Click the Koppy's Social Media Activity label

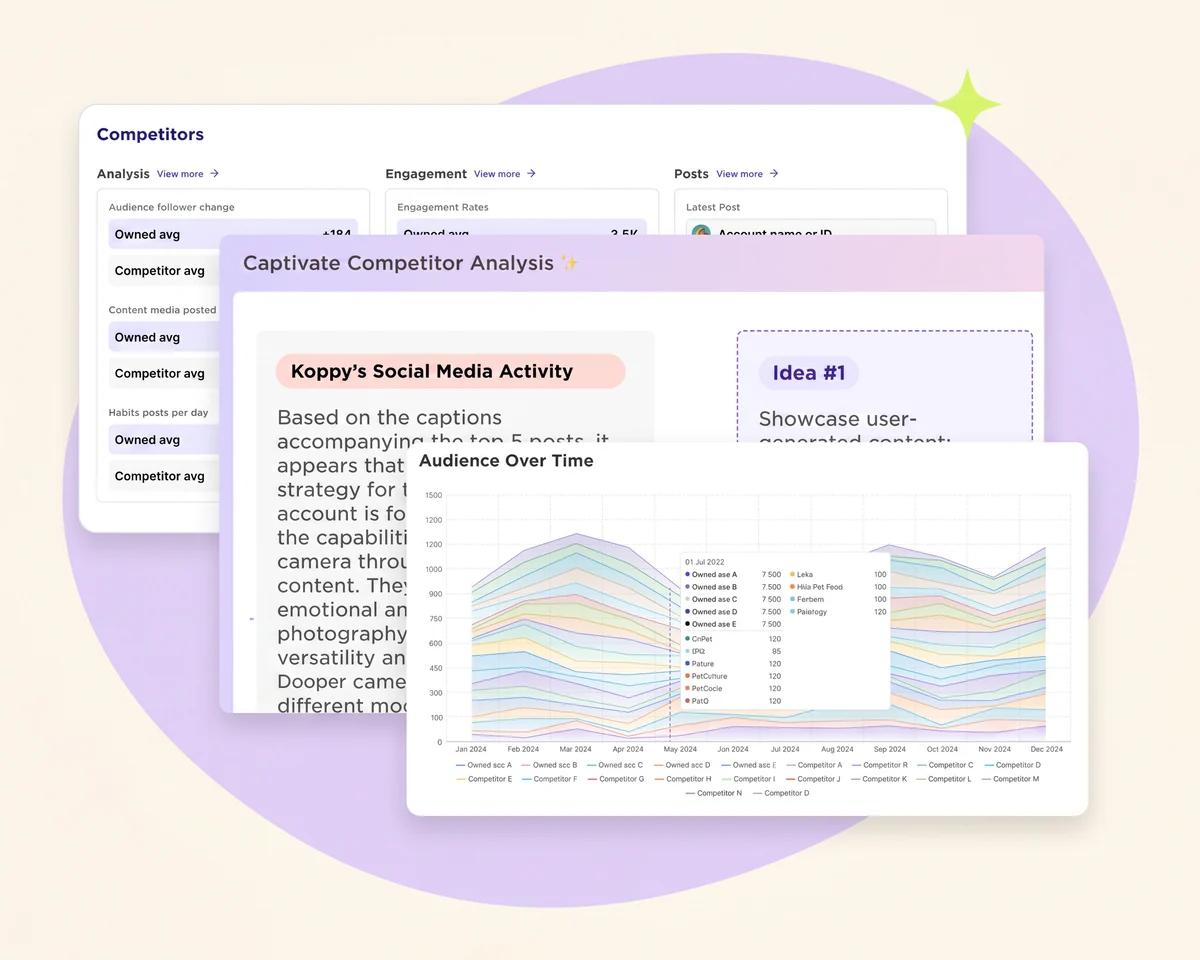[x=450, y=371]
